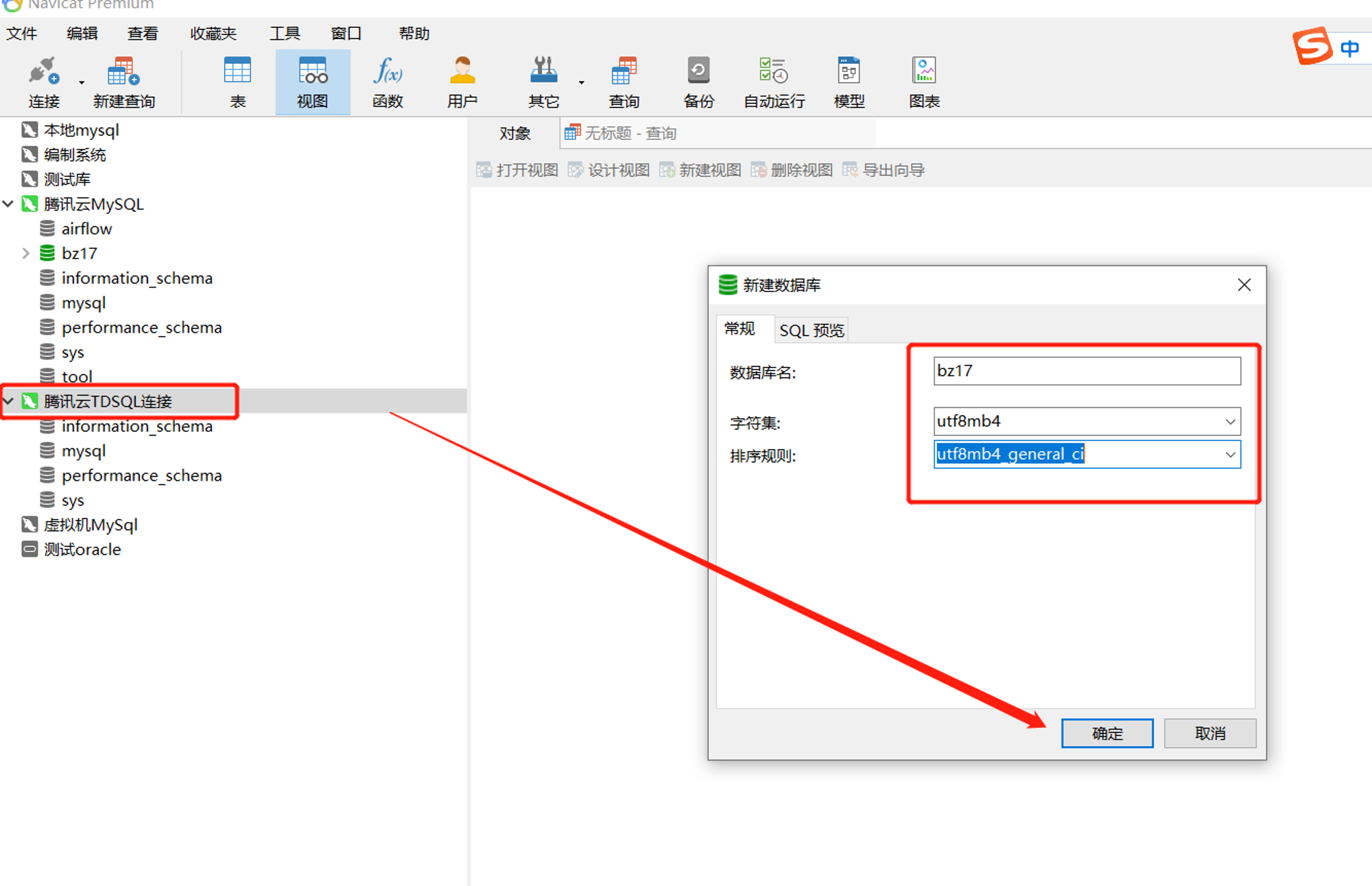The image size is (1372, 886).
Task: Click the 数据库名 input field
Action: coord(1087,371)
